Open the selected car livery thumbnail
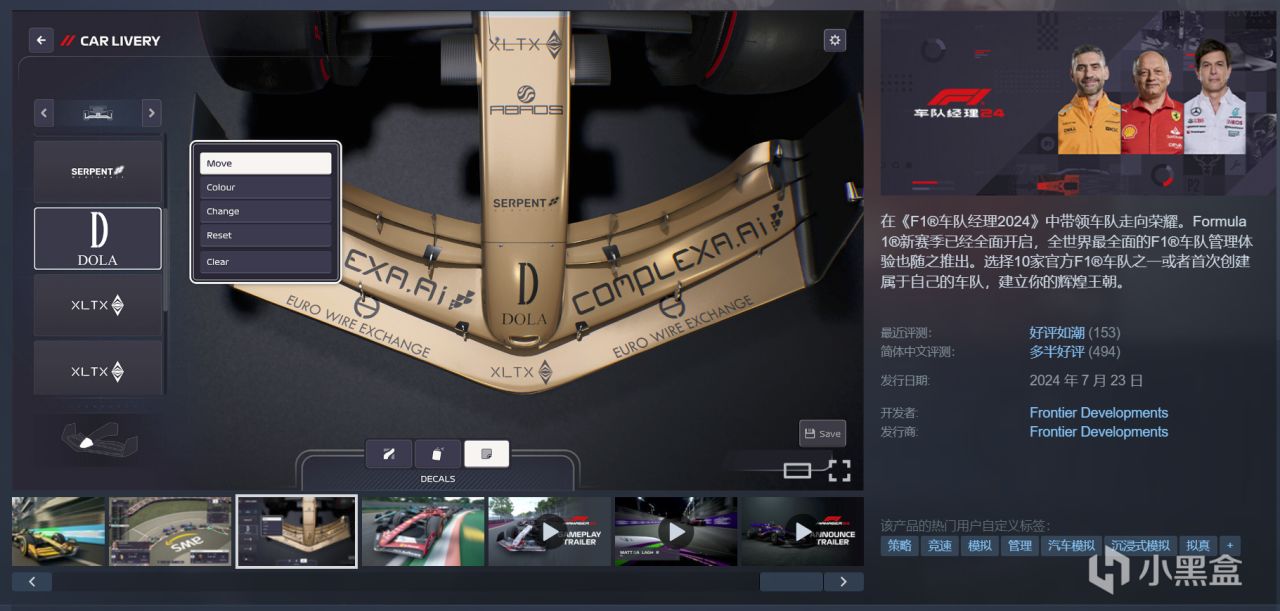This screenshot has width=1280, height=611. click(297, 532)
